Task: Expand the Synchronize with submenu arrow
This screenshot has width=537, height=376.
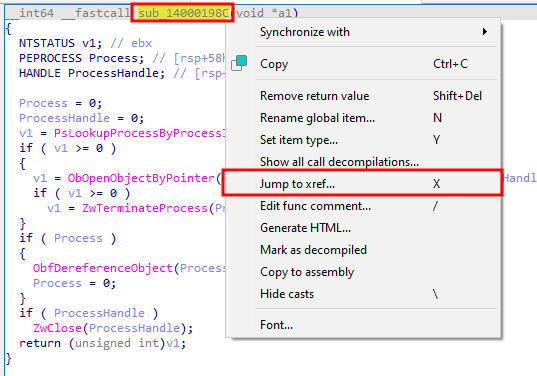Action: 485,32
